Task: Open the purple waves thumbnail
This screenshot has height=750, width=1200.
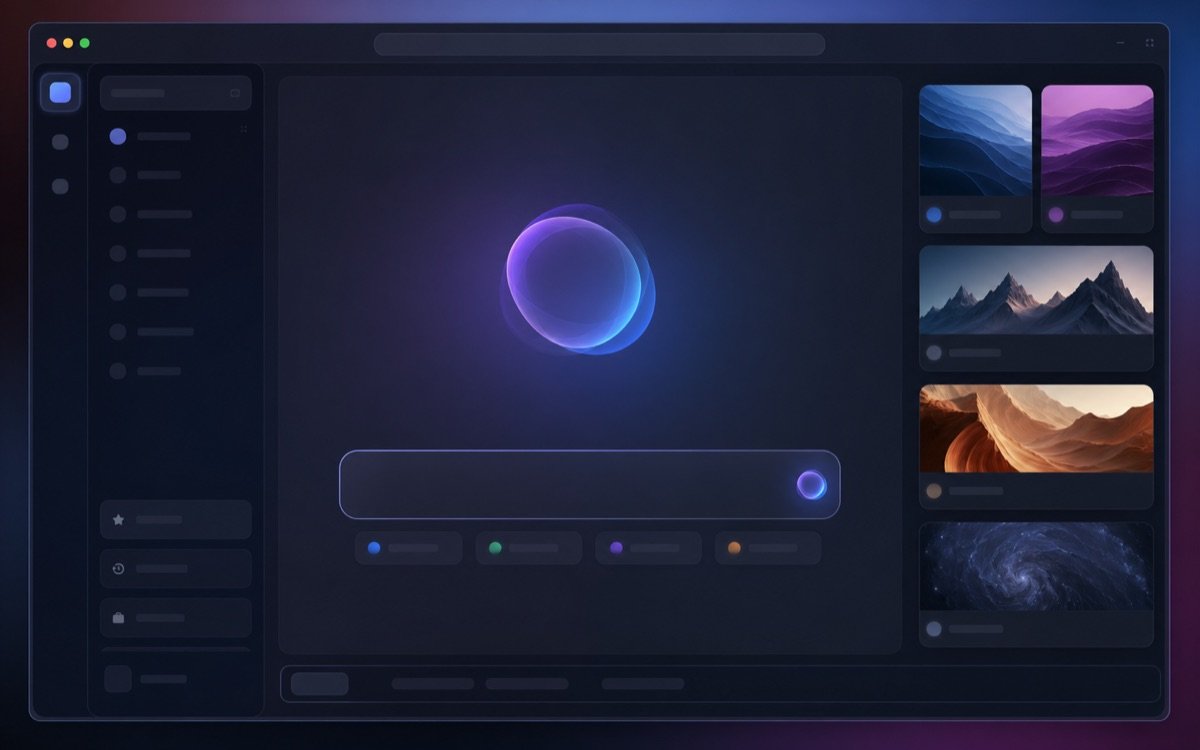Action: (x=1097, y=140)
